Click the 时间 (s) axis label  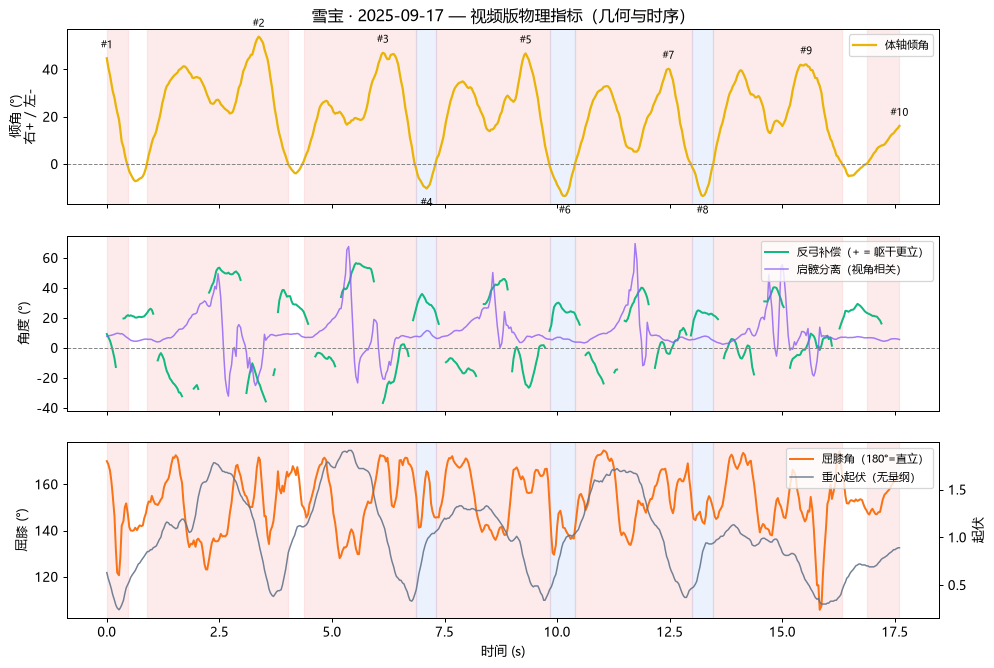tap(503, 651)
